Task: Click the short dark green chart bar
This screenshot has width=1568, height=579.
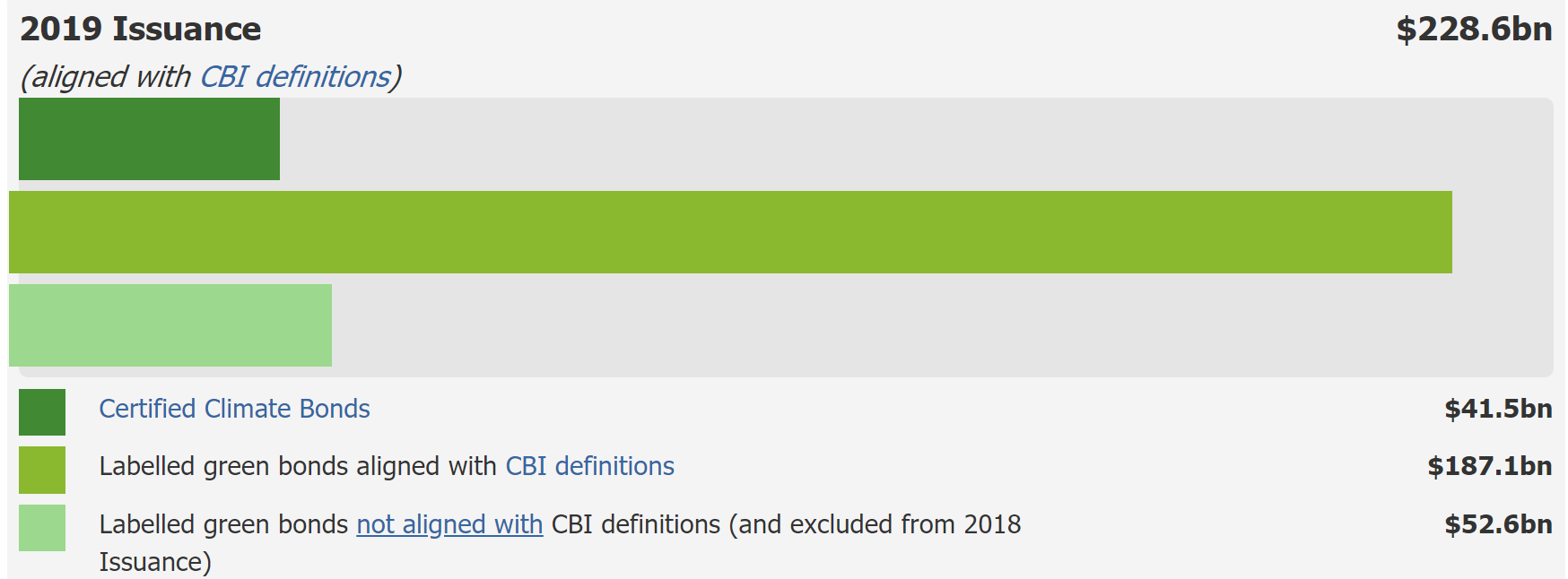Action: (149, 139)
